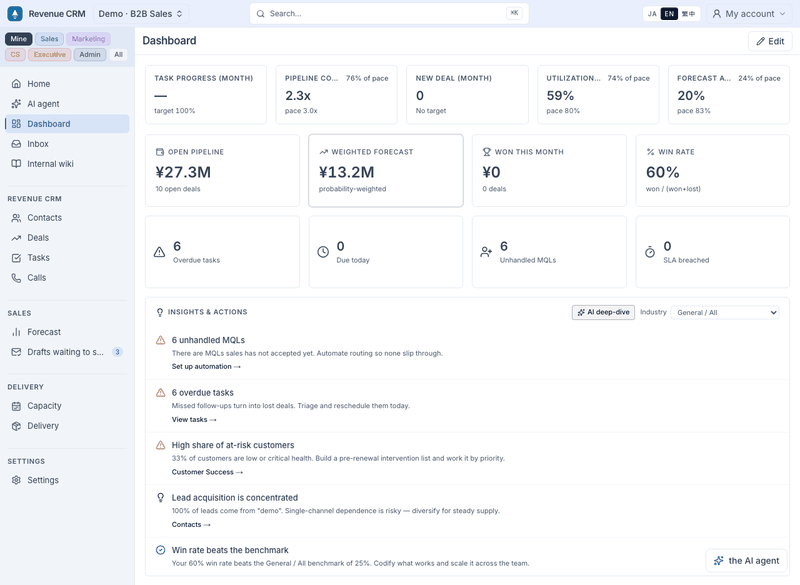The image size is (800, 585).
Task: Click the SLA breached stopwatch icon
Action: point(649,252)
